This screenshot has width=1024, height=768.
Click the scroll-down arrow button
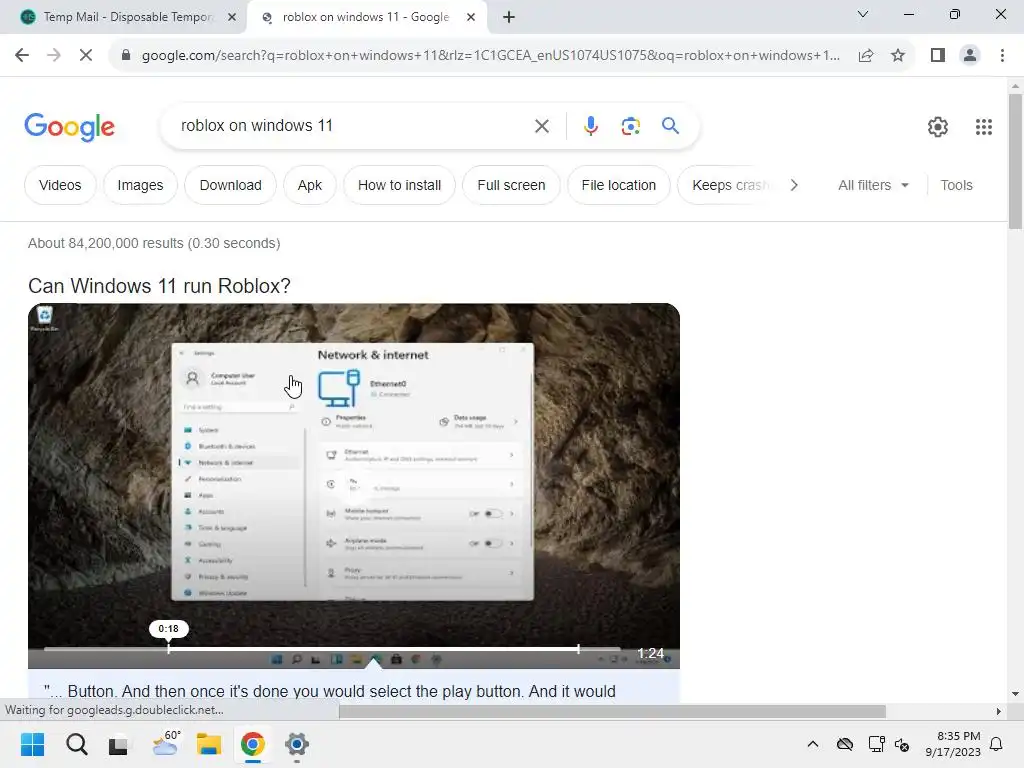pyautogui.click(x=1015, y=694)
